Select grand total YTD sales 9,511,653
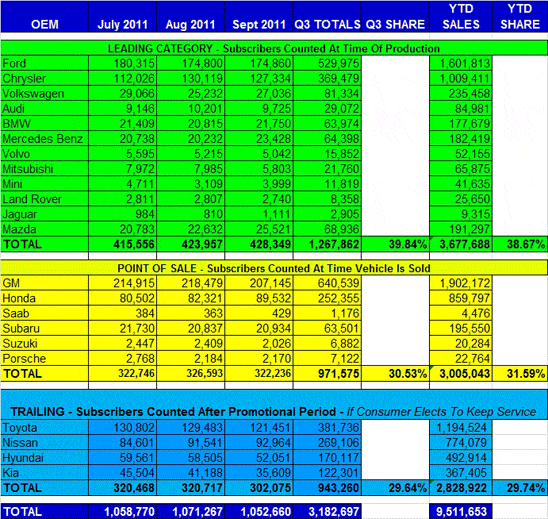This screenshot has width=548, height=519. click(461, 511)
